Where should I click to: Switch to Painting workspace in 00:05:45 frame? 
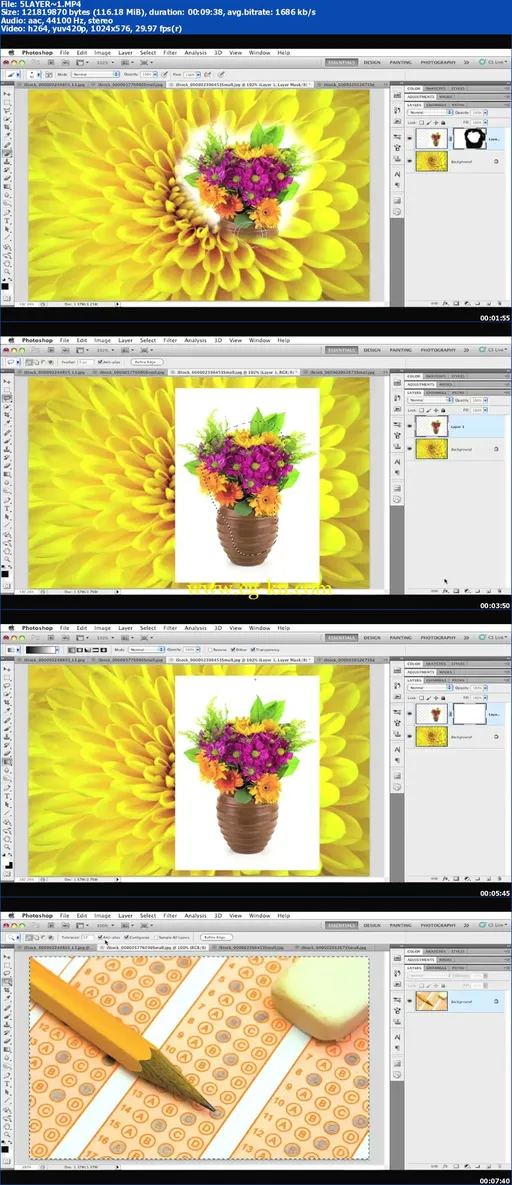(401, 637)
